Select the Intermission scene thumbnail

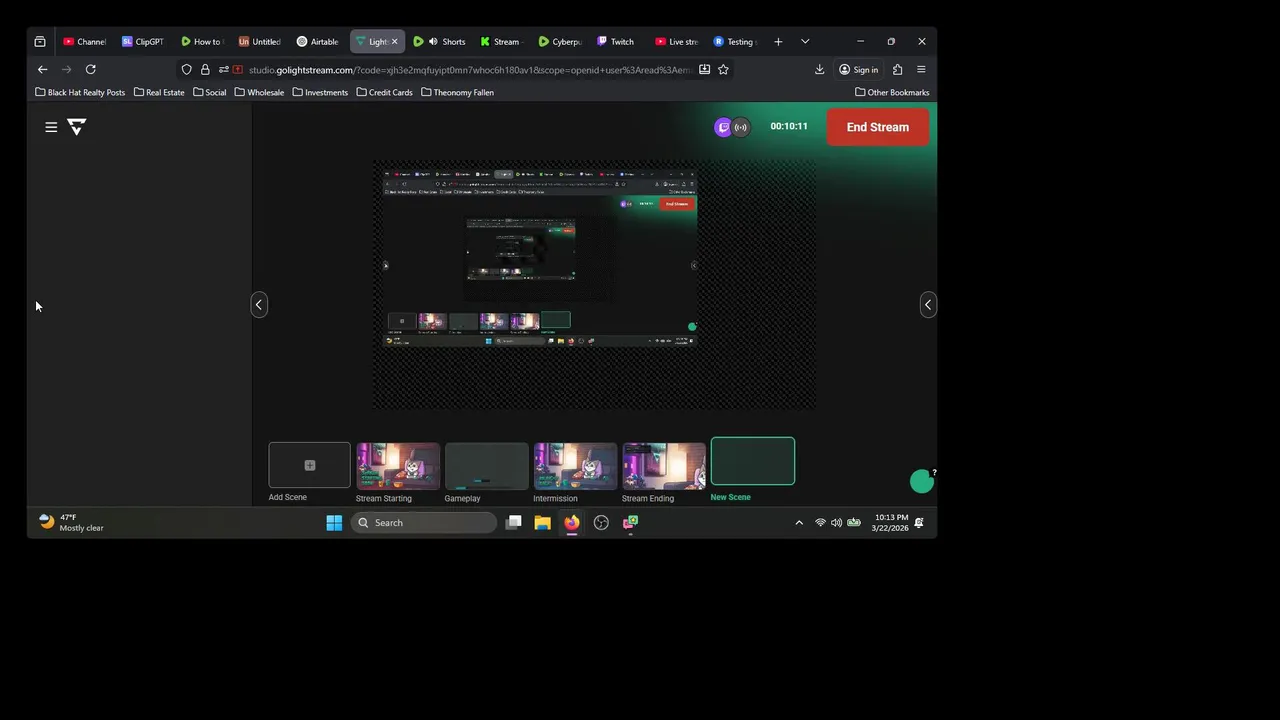tap(575, 466)
